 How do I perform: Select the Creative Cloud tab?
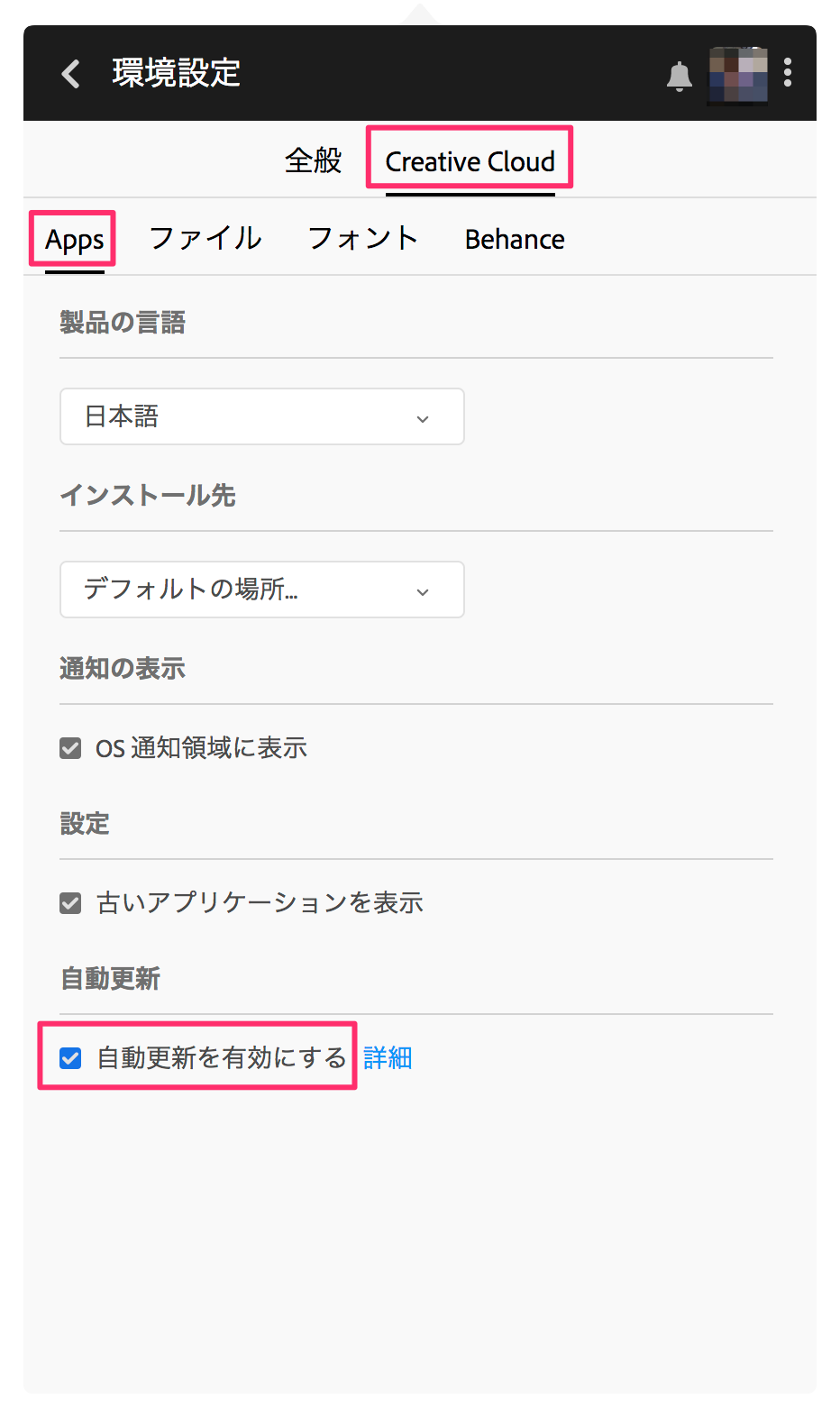[x=470, y=162]
